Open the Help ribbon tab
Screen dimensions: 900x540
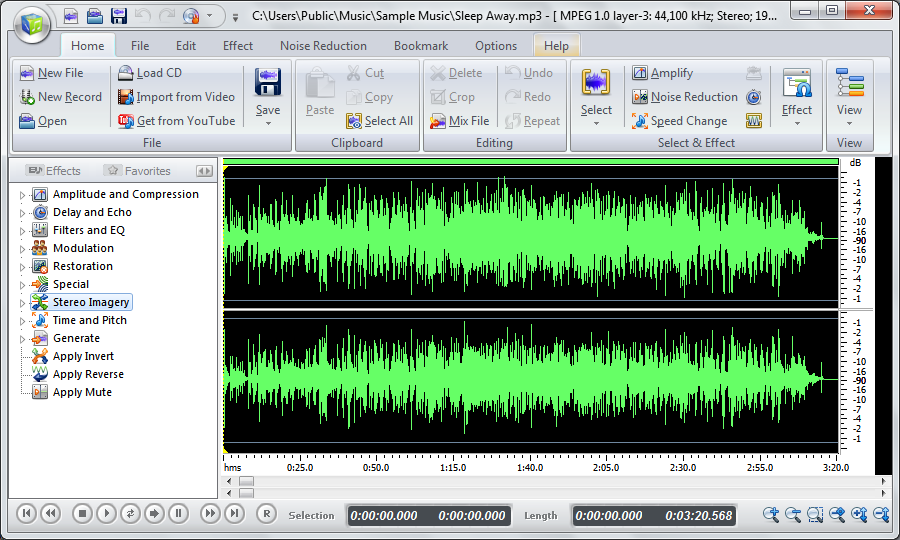pos(556,46)
